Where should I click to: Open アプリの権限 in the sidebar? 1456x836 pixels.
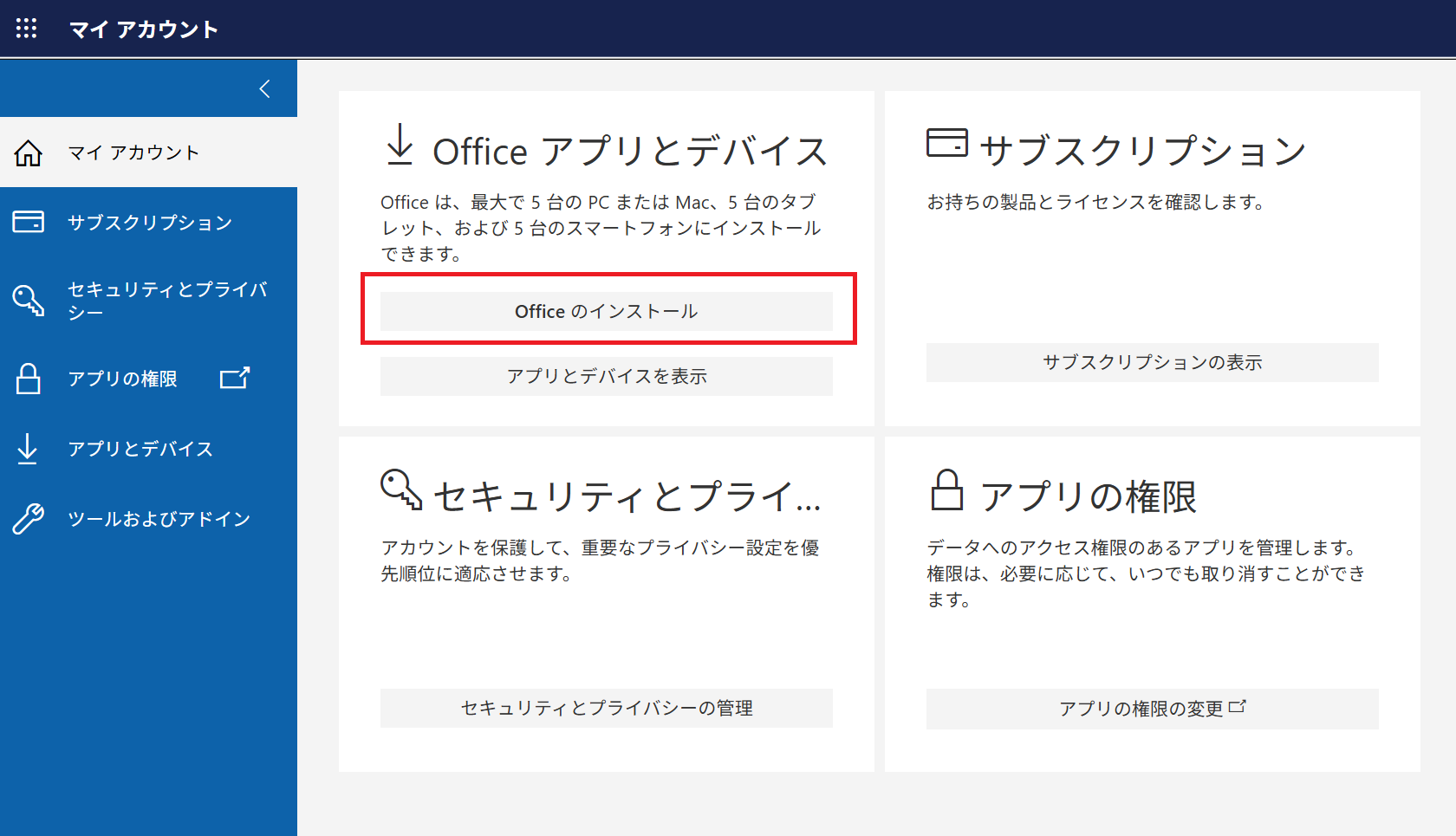pos(148,379)
